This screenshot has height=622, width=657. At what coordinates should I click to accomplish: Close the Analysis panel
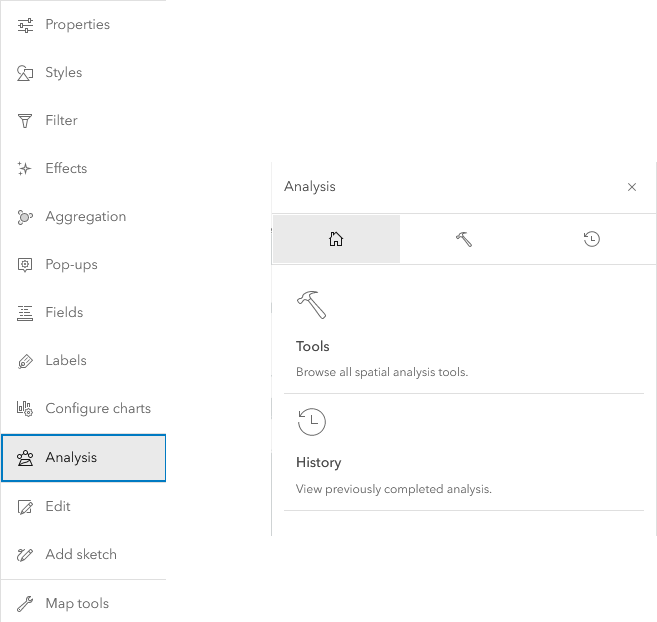(x=632, y=187)
